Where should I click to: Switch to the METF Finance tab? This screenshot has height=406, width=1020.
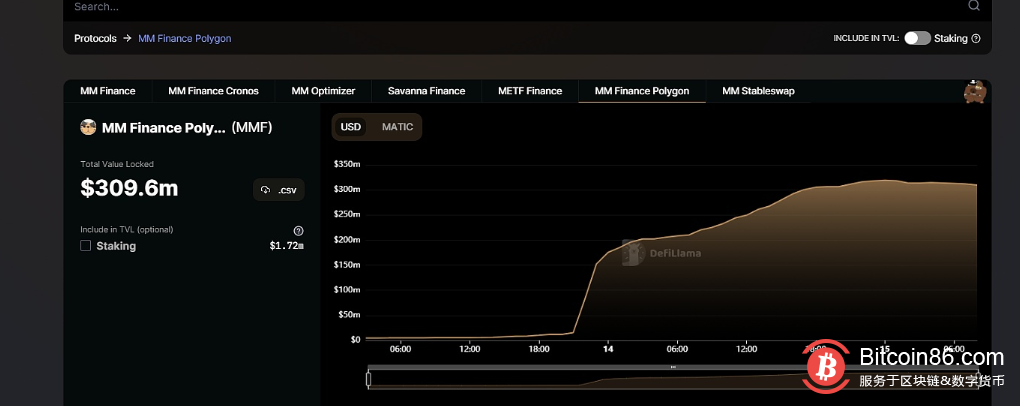tap(530, 91)
